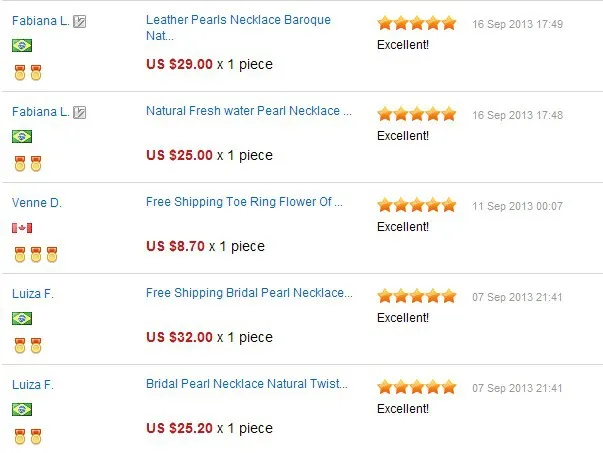The height and width of the screenshot is (453, 603).
Task: Click the note icon beside first Fabiana L.
Action: (80, 22)
